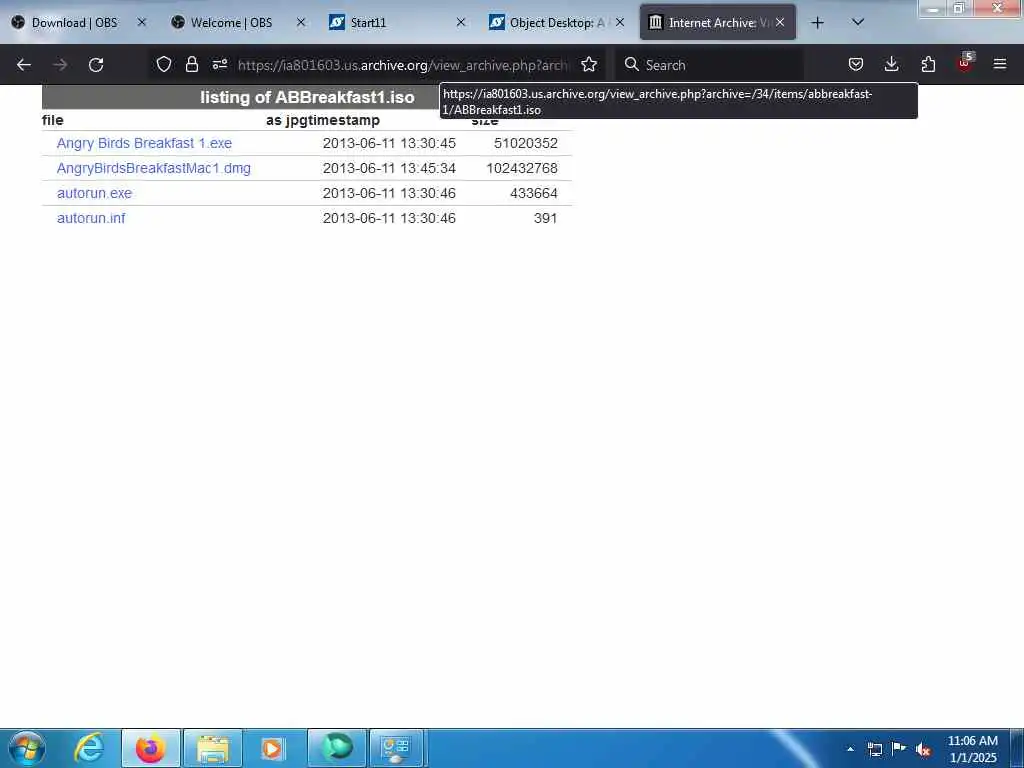This screenshot has height=768, width=1024.
Task: Click the listing of ABBreakfast1.iso header
Action: pyautogui.click(x=307, y=97)
